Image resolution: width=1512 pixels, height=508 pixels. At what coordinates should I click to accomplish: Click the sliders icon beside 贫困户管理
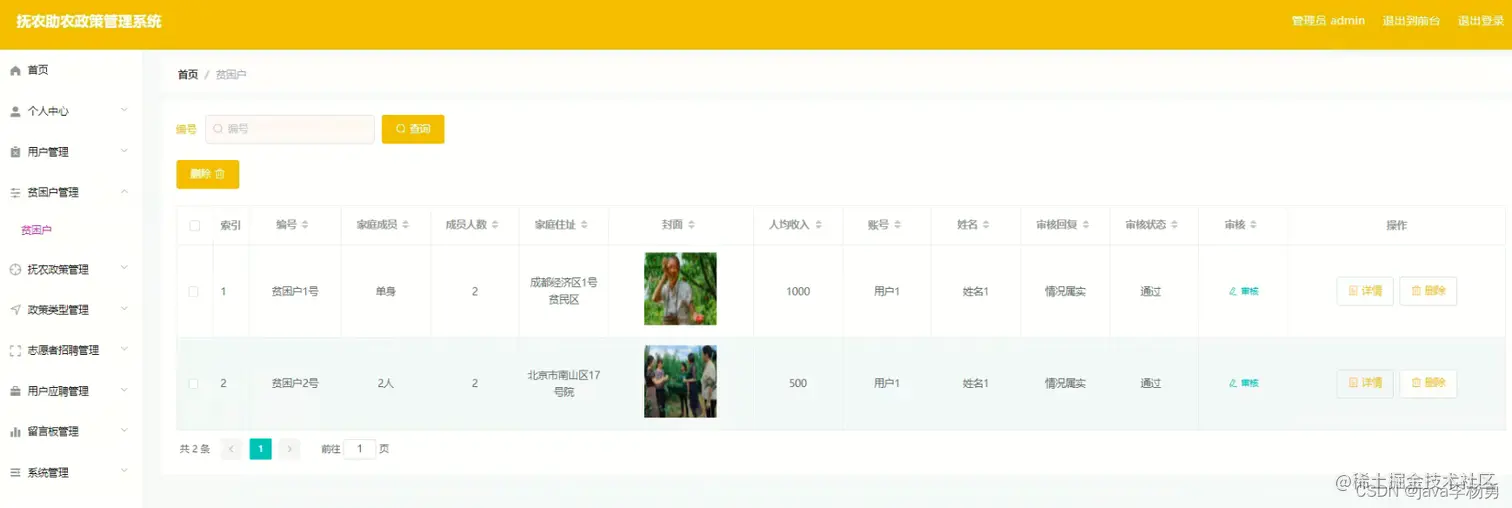tap(15, 192)
